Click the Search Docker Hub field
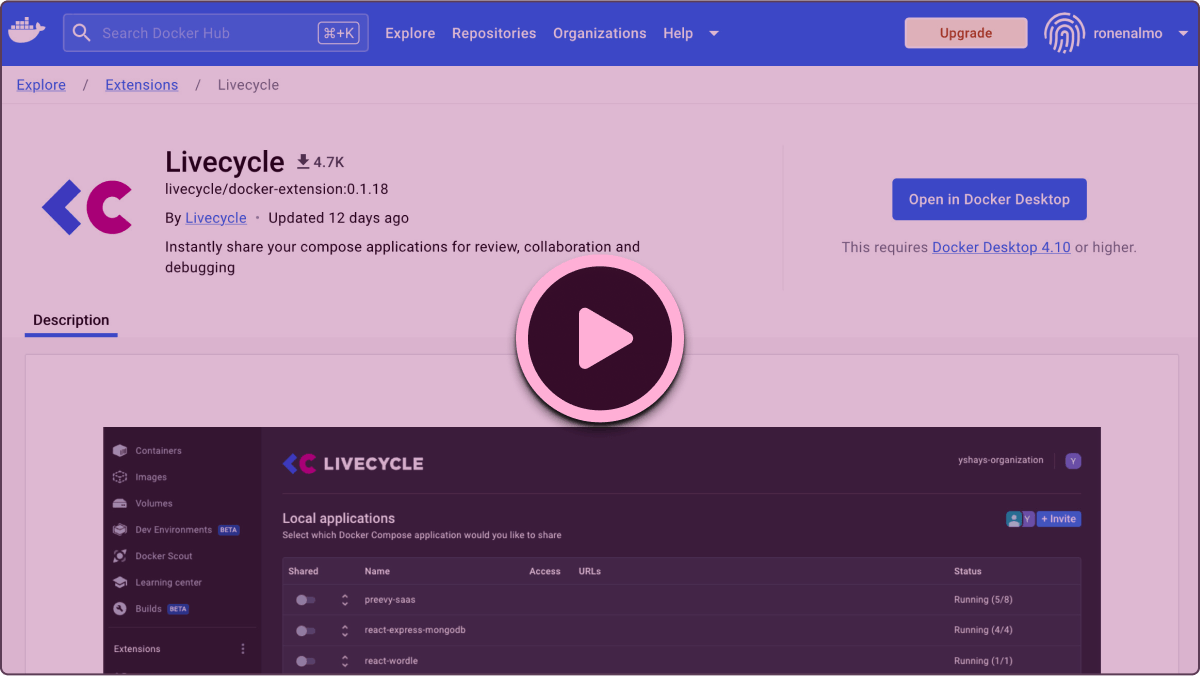The image size is (1200, 676). [x=215, y=33]
